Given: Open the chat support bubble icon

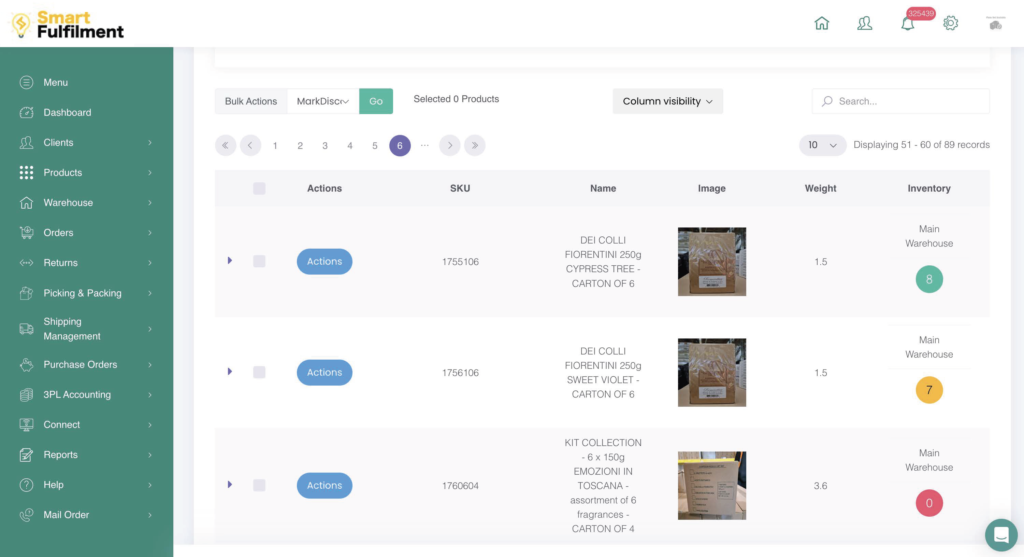Looking at the screenshot, I should click(x=999, y=534).
